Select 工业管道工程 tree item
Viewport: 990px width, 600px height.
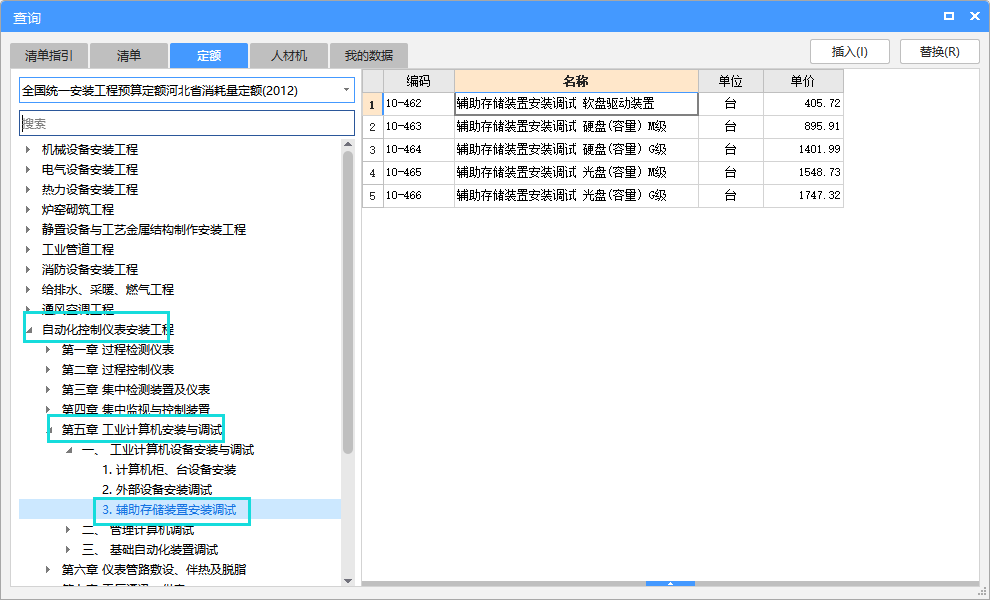78,249
